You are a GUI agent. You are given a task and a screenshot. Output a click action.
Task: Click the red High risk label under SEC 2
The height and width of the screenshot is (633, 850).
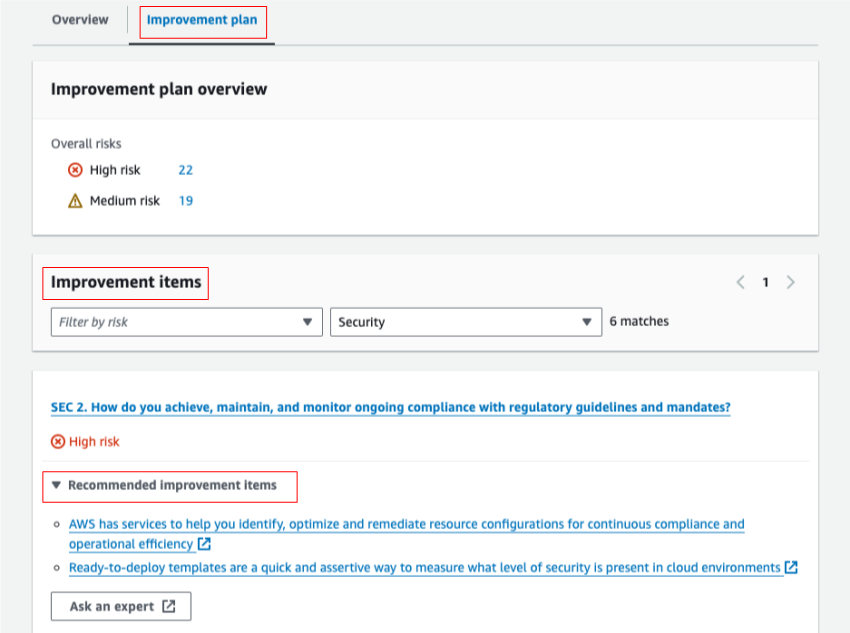[x=94, y=442]
